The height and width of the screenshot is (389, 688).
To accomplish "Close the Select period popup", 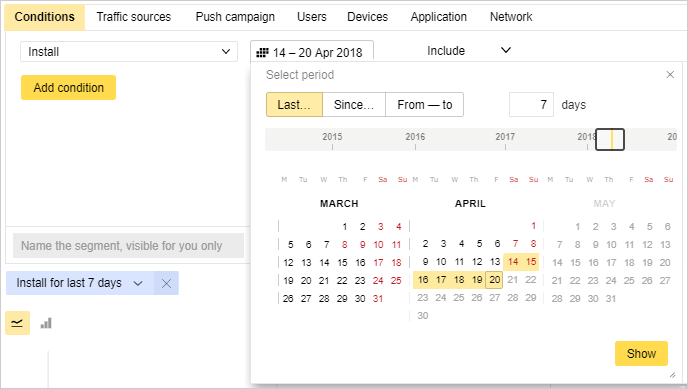I will point(670,75).
